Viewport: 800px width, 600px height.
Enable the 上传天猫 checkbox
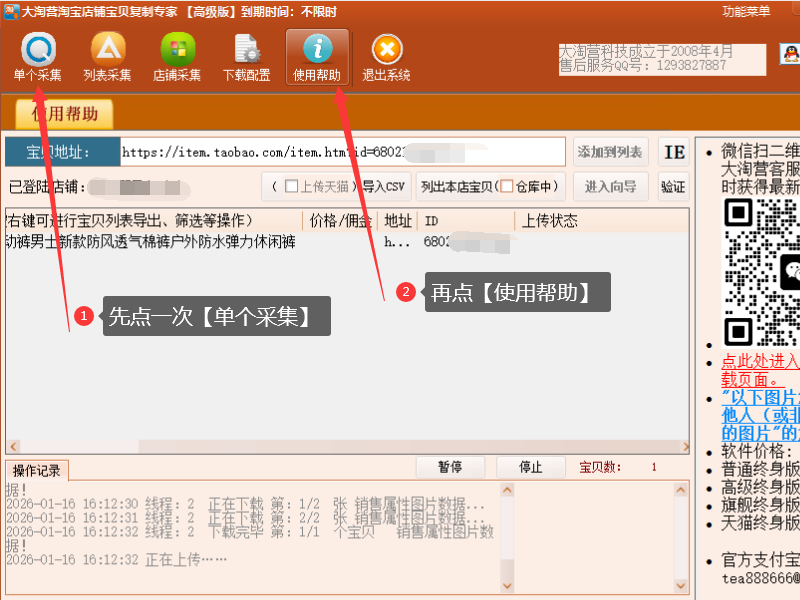click(x=292, y=186)
